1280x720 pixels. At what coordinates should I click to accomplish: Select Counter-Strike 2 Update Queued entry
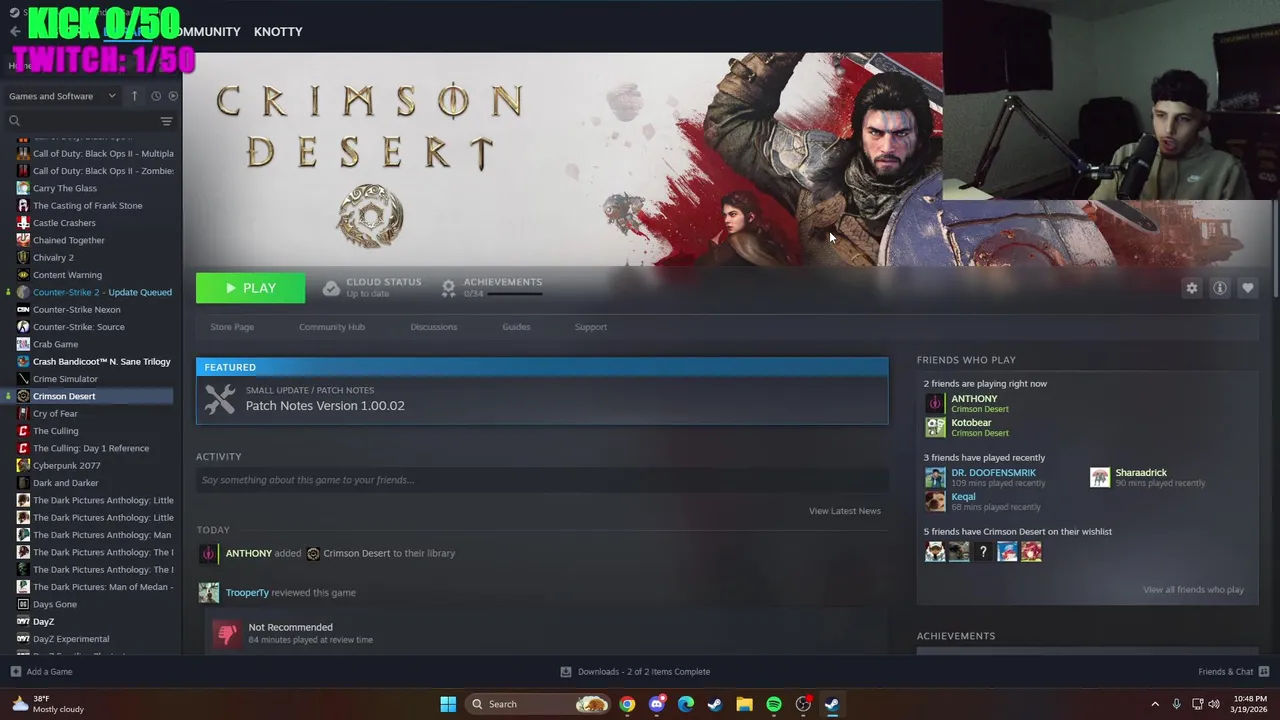click(x=102, y=292)
